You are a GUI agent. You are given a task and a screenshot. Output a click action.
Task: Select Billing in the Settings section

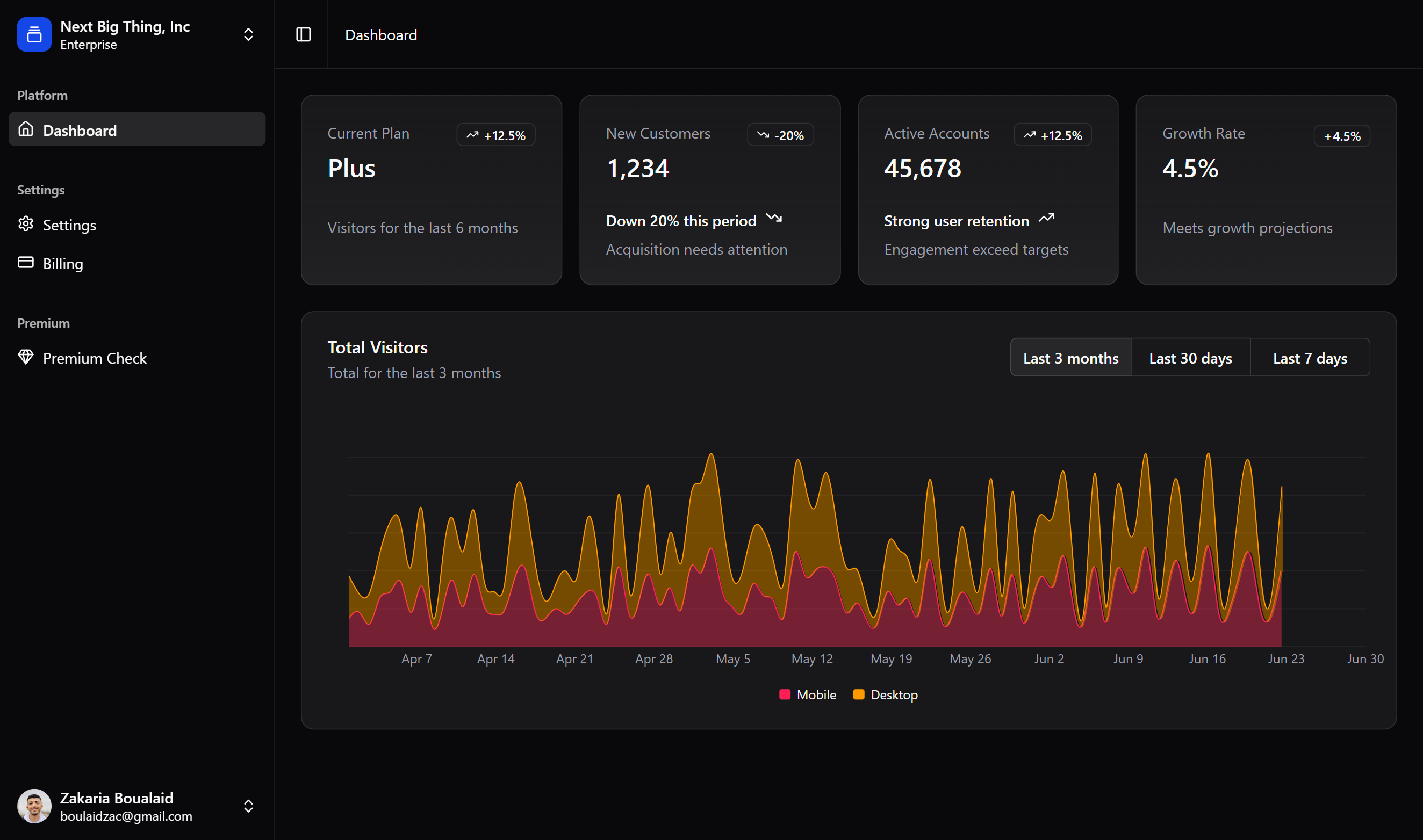point(62,263)
